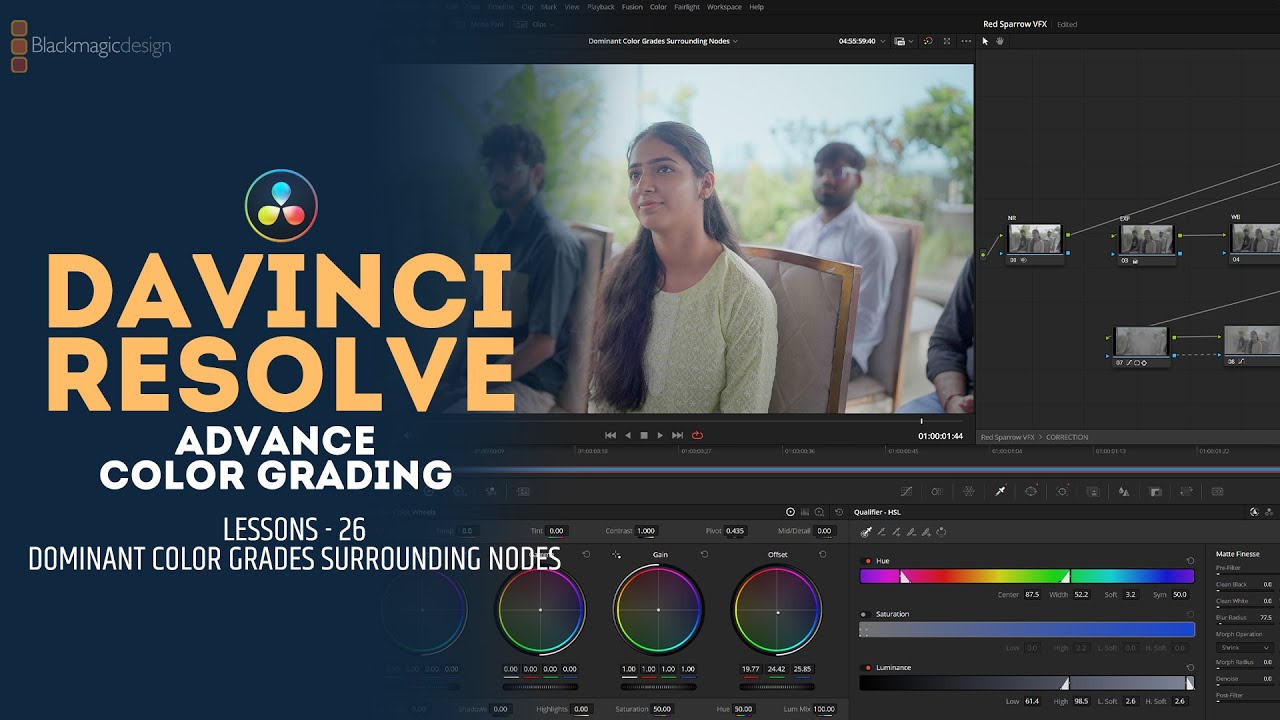Select the qualifier picker eyedropper tool
This screenshot has height=720, width=1280.
pyautogui.click(x=866, y=532)
